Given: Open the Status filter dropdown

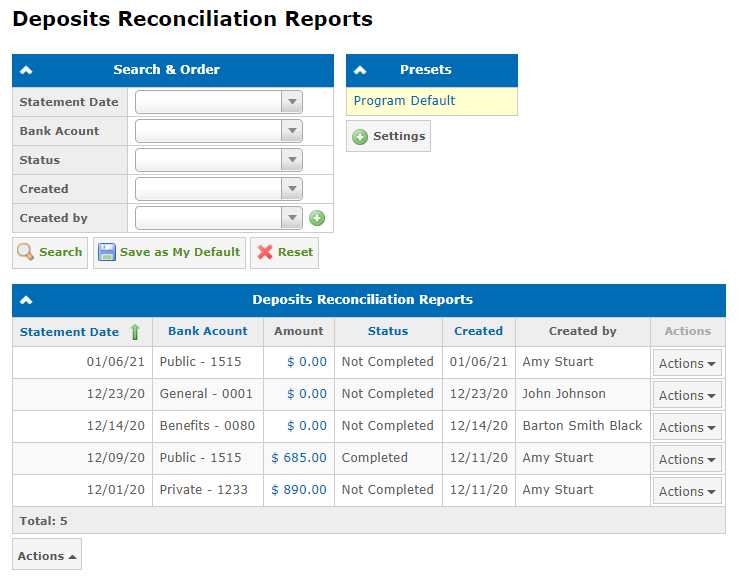Looking at the screenshot, I should 219,160.
